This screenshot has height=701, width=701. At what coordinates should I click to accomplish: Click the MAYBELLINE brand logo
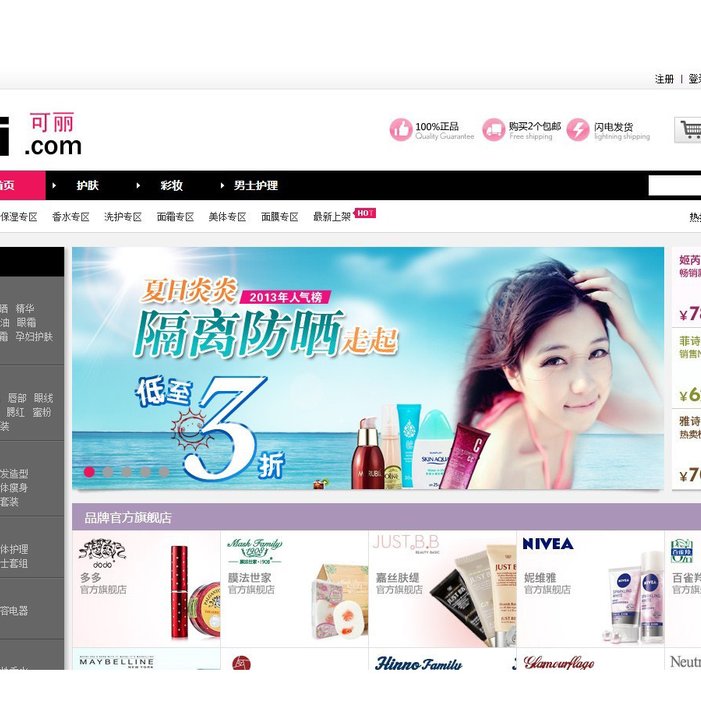pos(116,662)
